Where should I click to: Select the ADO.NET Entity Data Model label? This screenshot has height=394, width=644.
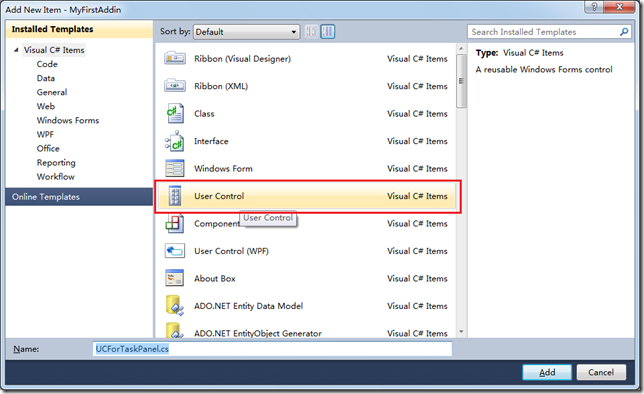pos(248,306)
